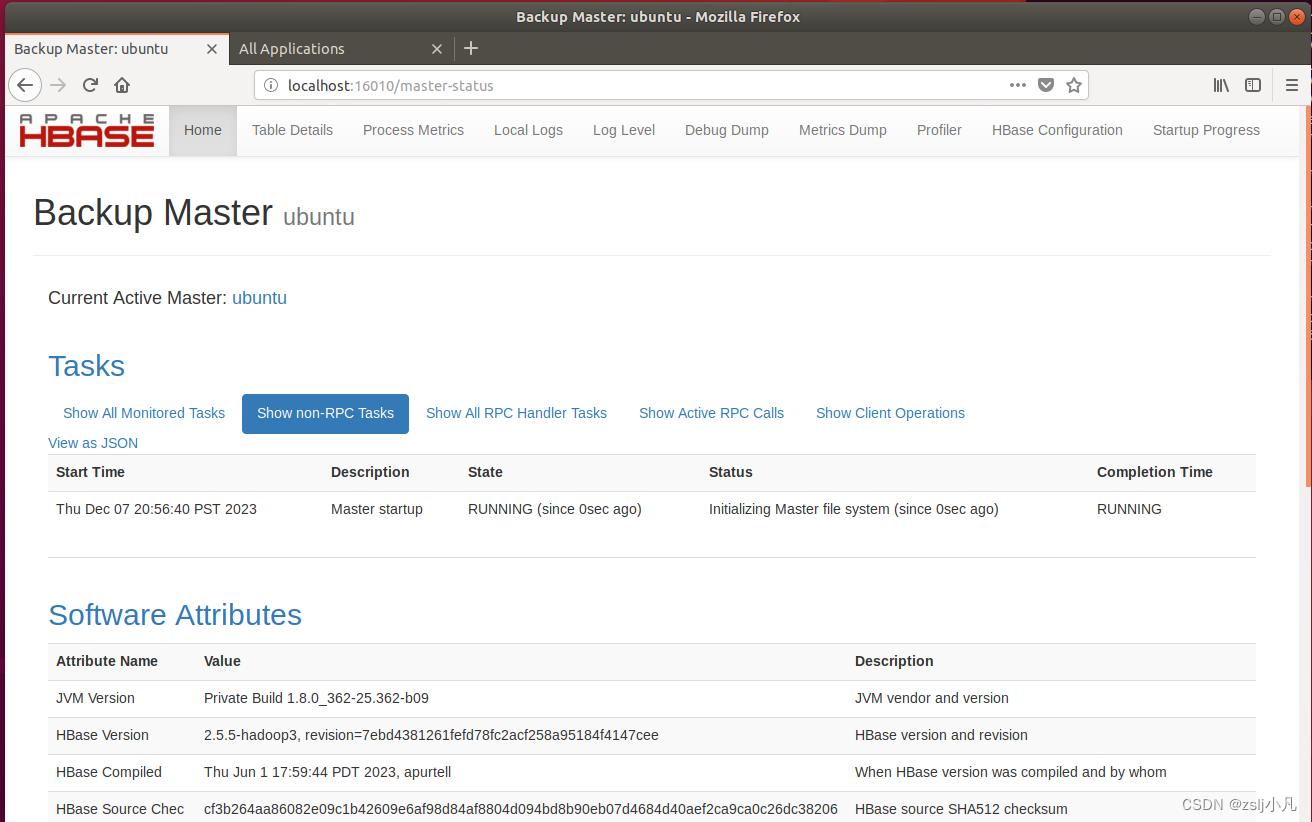The image size is (1312, 822).
Task: Open HBase Configuration navigation item
Action: [x=1057, y=130]
